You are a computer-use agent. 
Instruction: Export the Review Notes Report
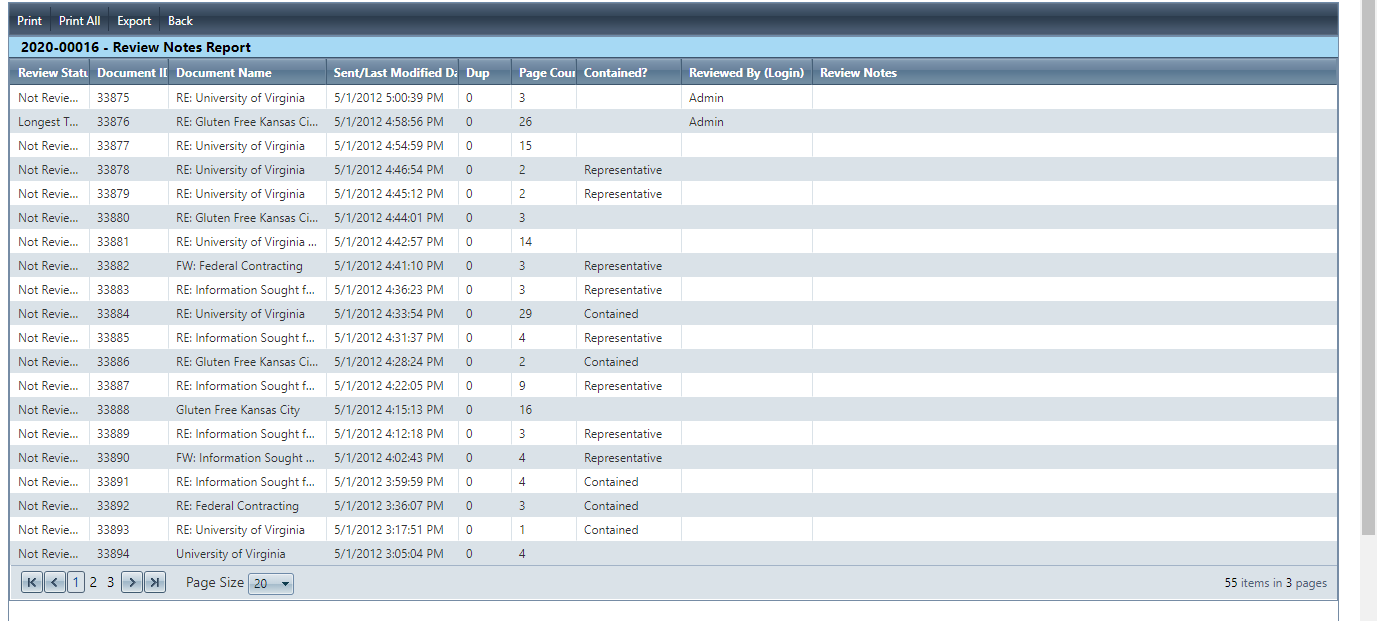134,21
